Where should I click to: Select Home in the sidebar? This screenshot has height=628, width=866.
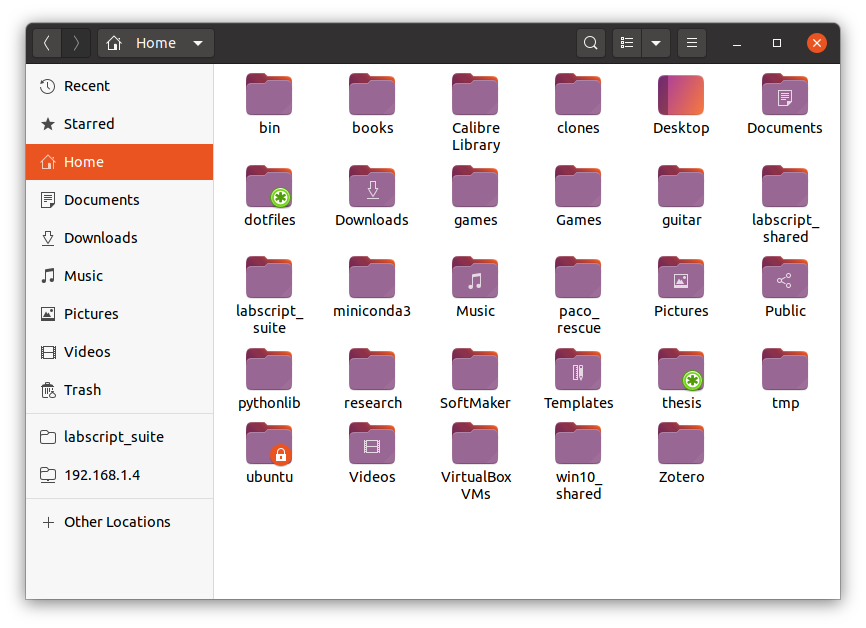pyautogui.click(x=119, y=162)
